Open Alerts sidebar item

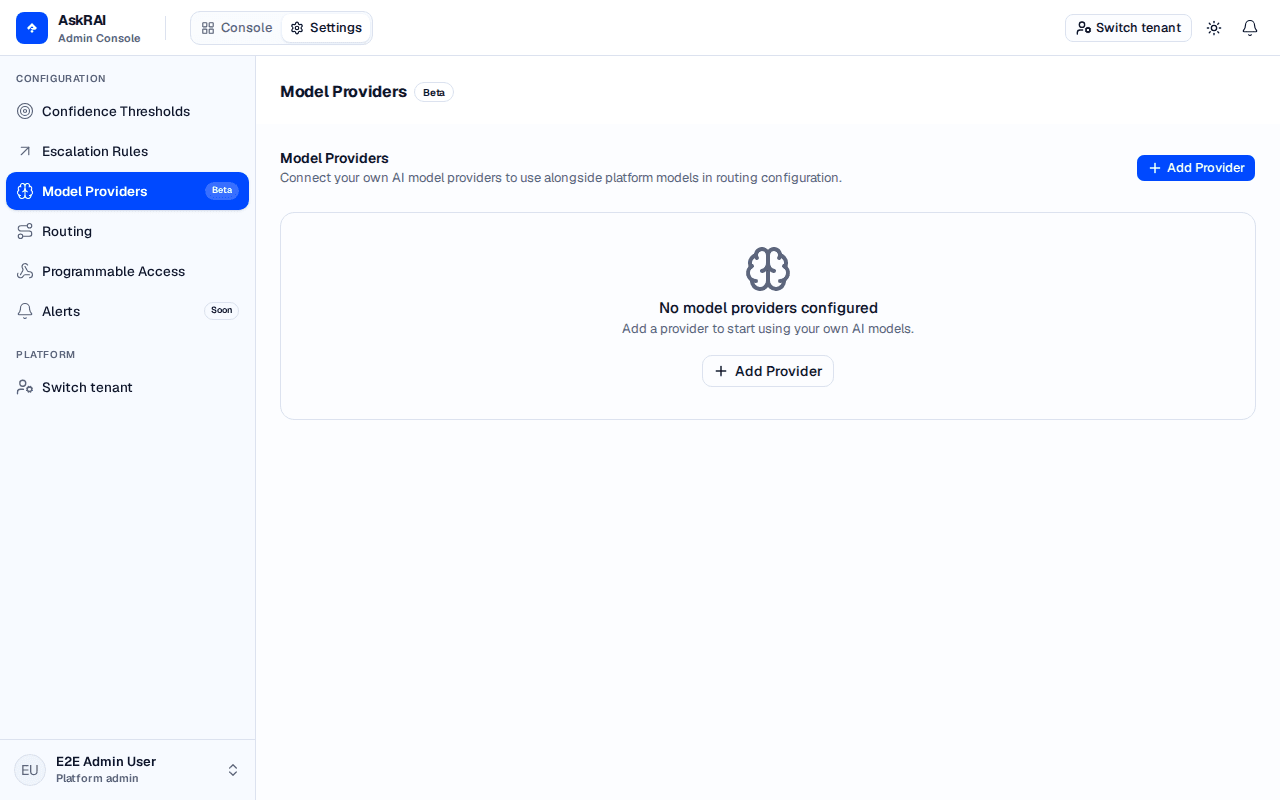[x=127, y=311]
